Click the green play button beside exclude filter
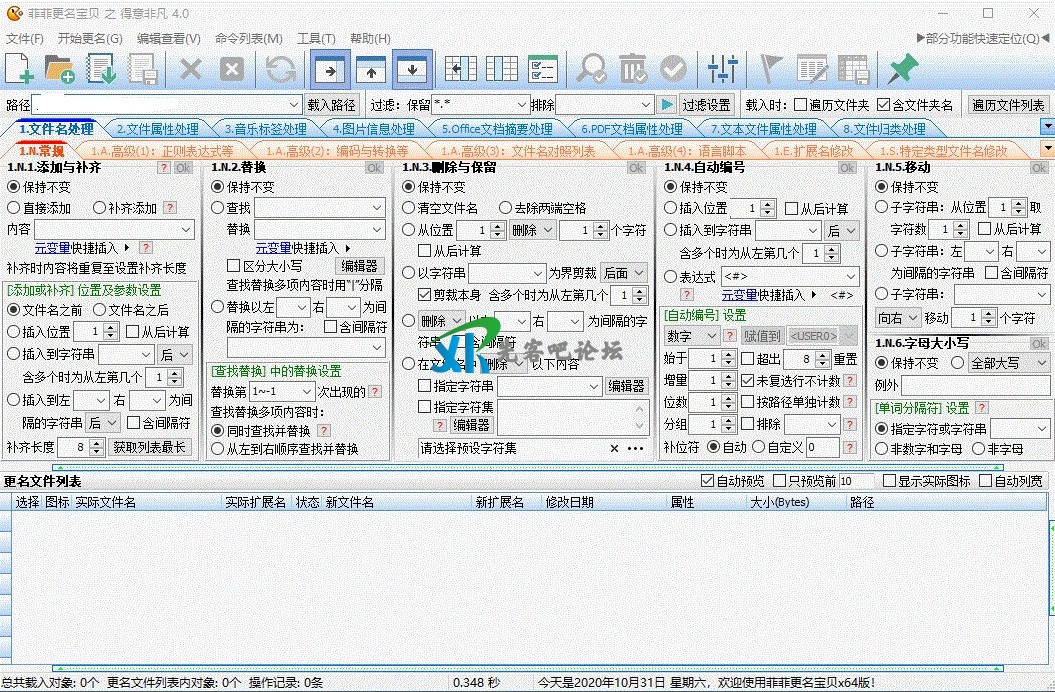Viewport: 1055px width, 692px height. click(667, 105)
